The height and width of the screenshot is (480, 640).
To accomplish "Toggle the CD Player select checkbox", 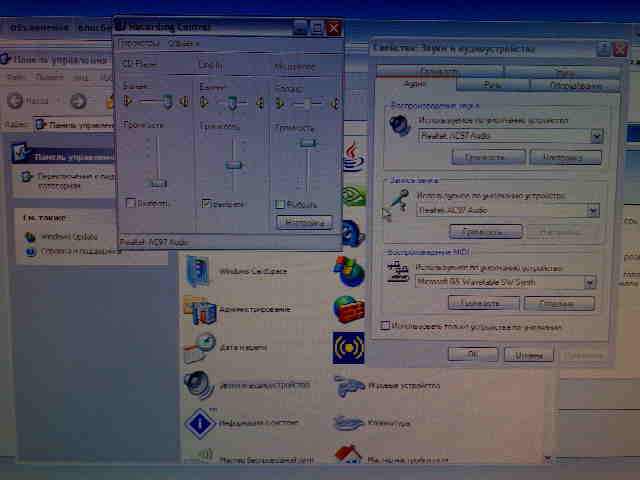I will pos(131,203).
